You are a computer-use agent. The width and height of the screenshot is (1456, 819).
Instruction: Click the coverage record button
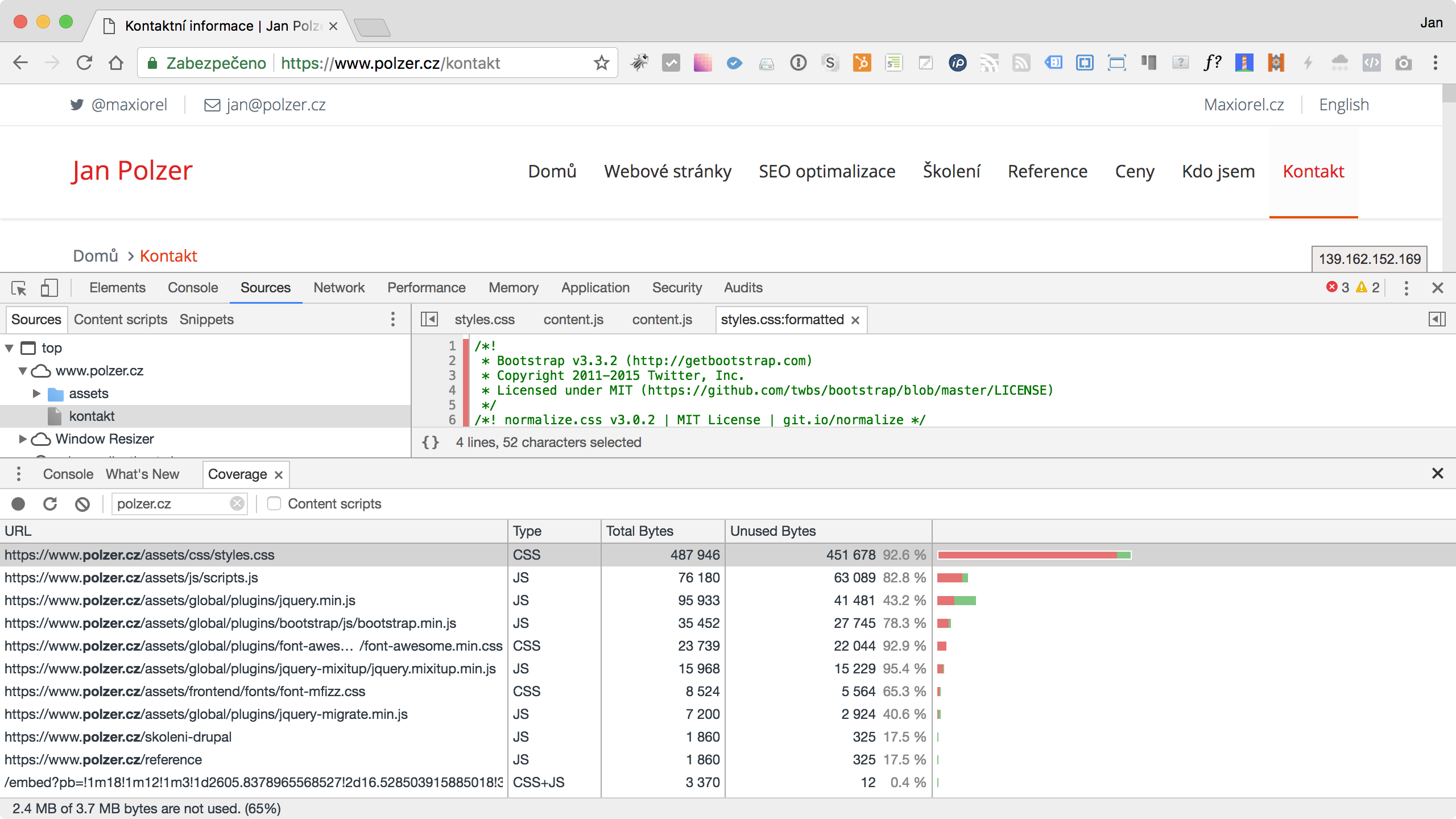[18, 504]
